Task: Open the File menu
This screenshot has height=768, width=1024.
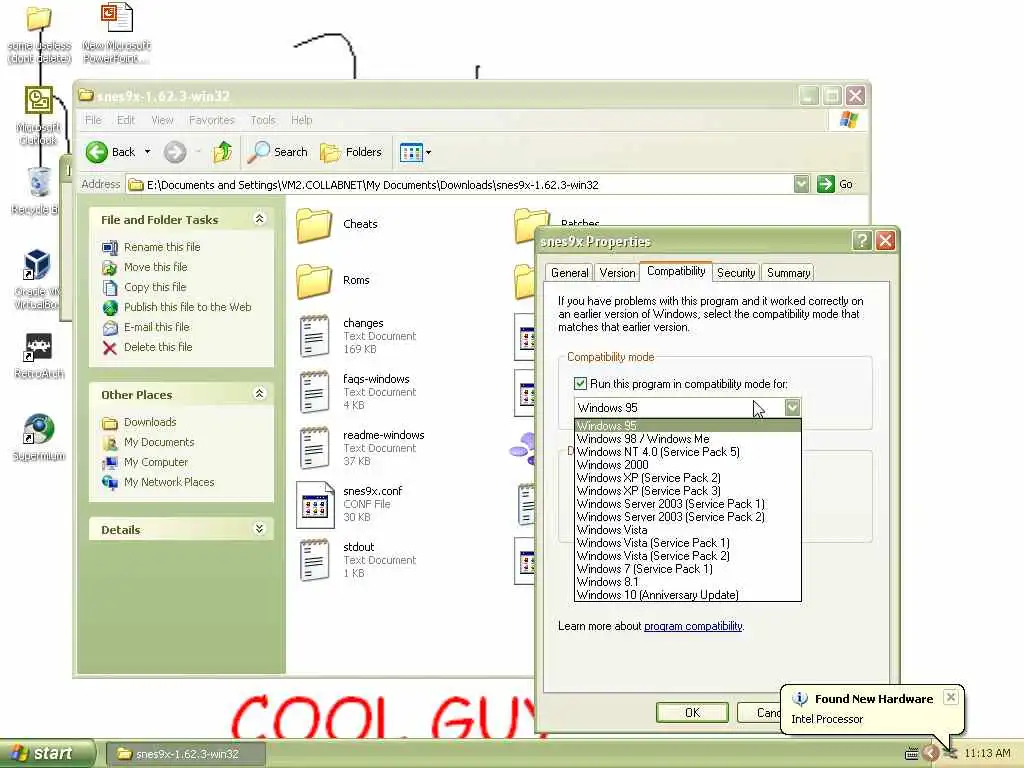Action: click(93, 120)
